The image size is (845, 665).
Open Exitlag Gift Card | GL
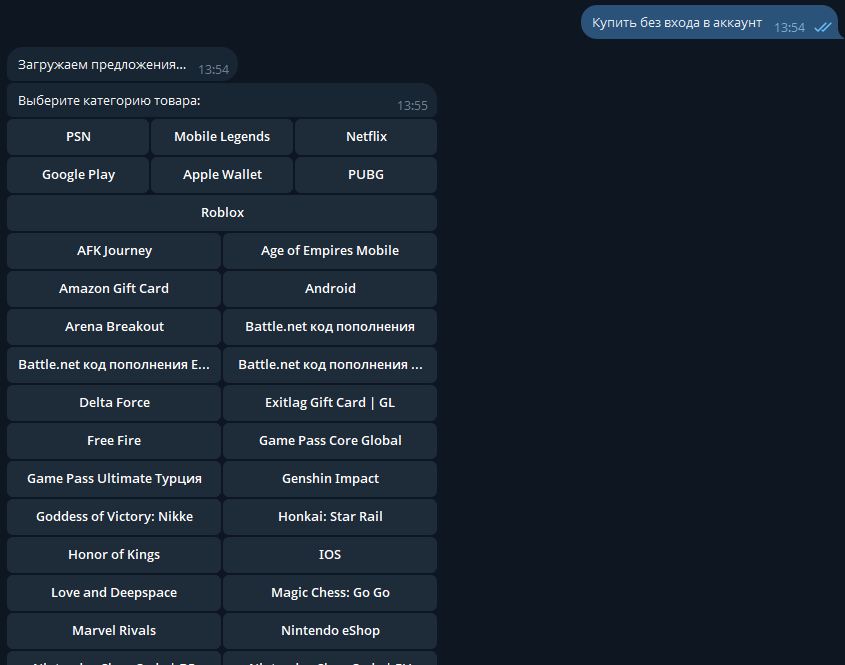[330, 403]
